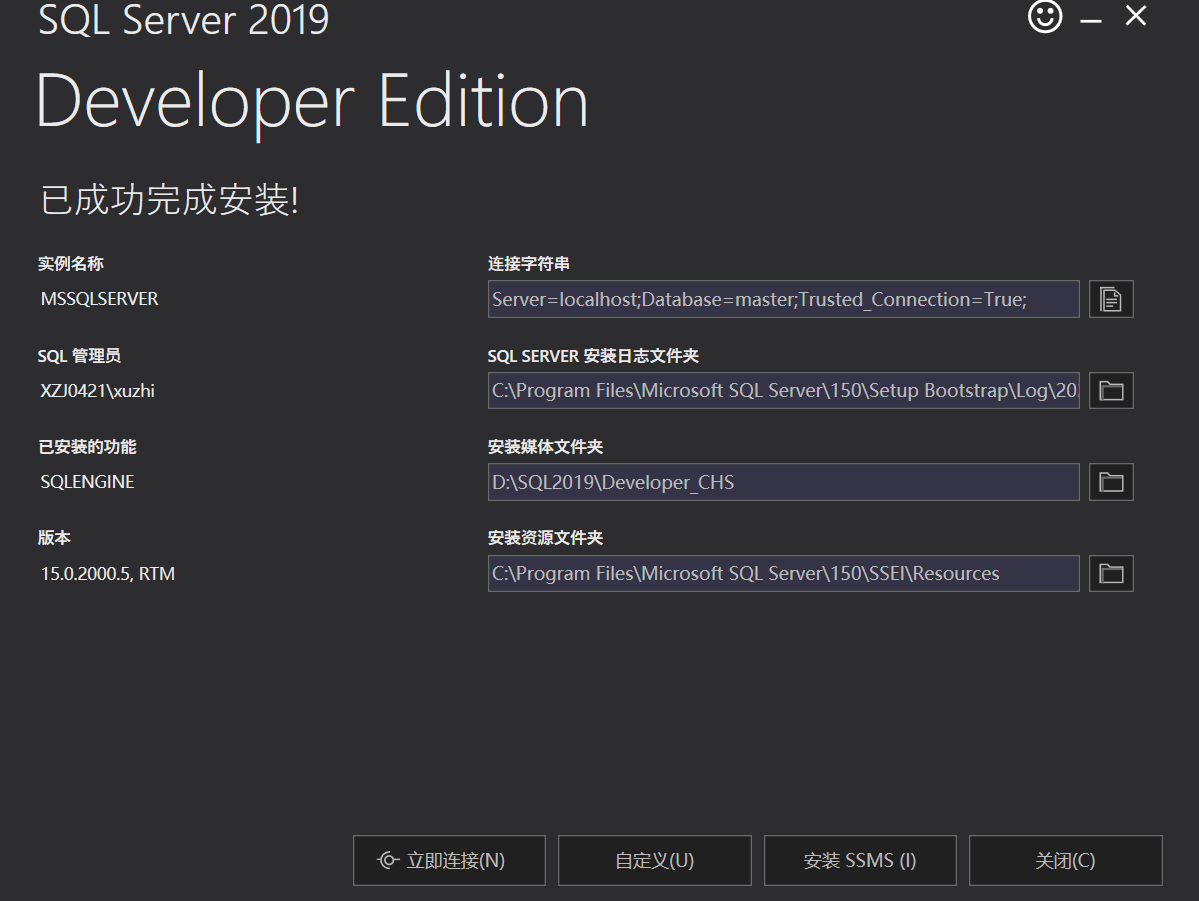Image resolution: width=1199 pixels, height=901 pixels.
Task: Start SSMS installation with 安装 SSMS(I)
Action: tap(859, 860)
